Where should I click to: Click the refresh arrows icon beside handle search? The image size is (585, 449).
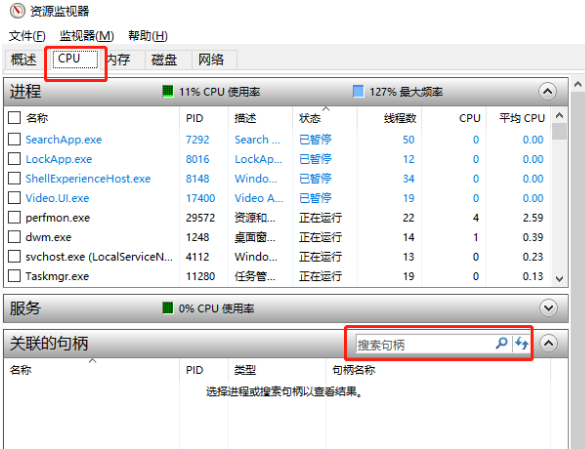coord(521,343)
